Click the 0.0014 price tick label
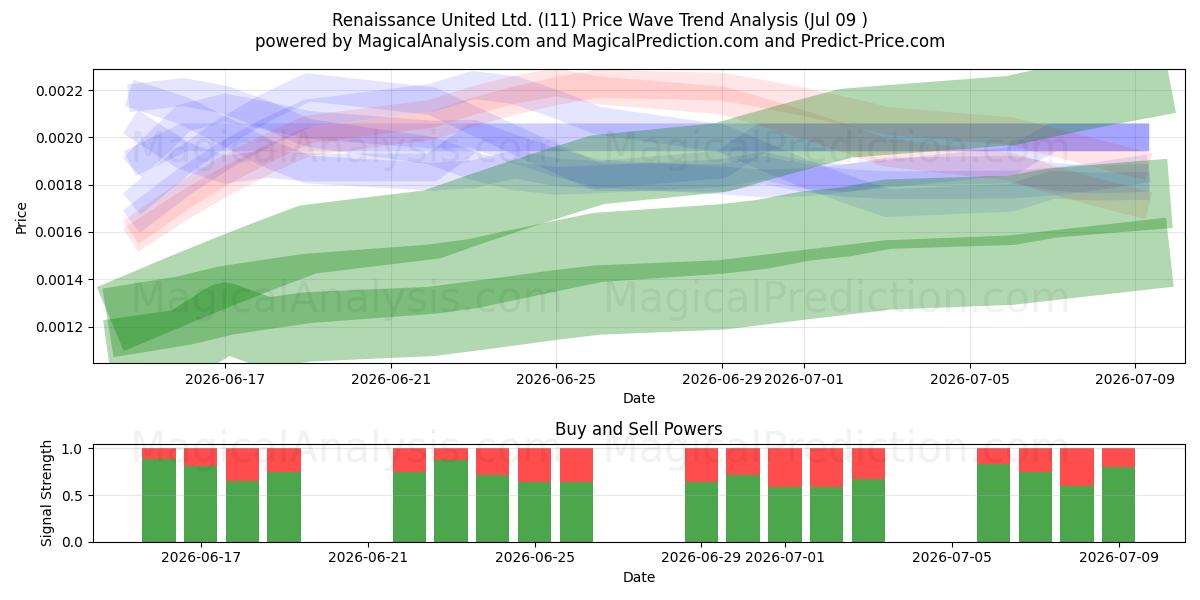Screen dimensions: 1200x600 click(61, 280)
